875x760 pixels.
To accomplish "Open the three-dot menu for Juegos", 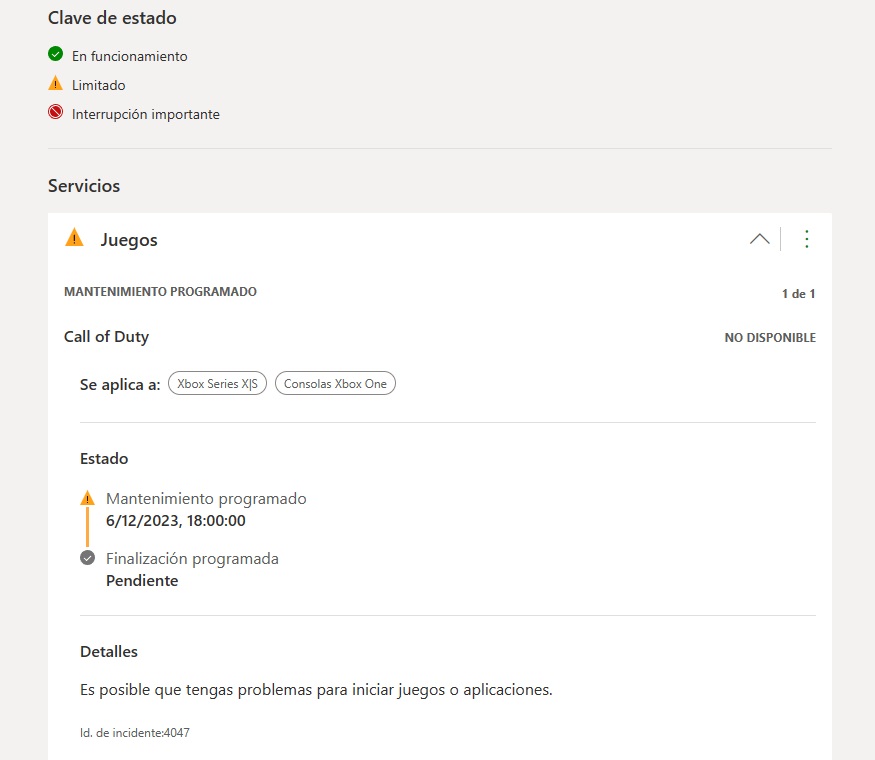I will [x=807, y=239].
